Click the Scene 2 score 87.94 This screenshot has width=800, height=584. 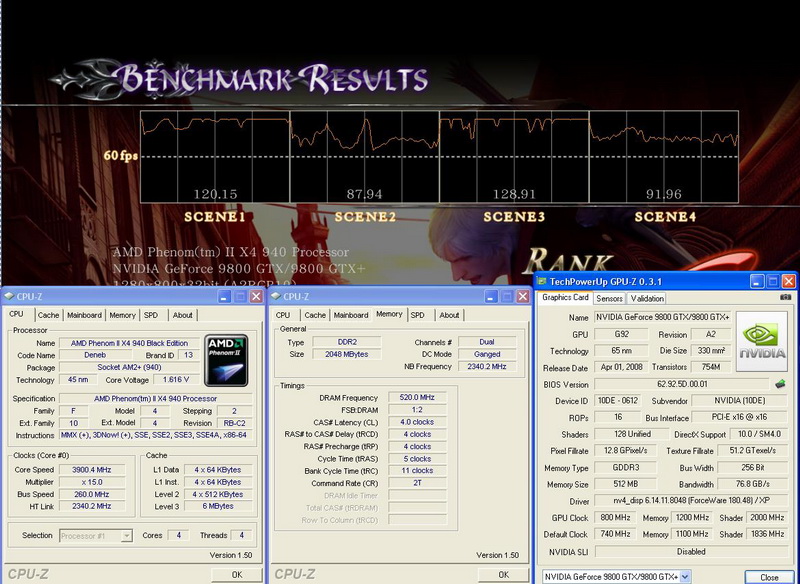pos(364,194)
